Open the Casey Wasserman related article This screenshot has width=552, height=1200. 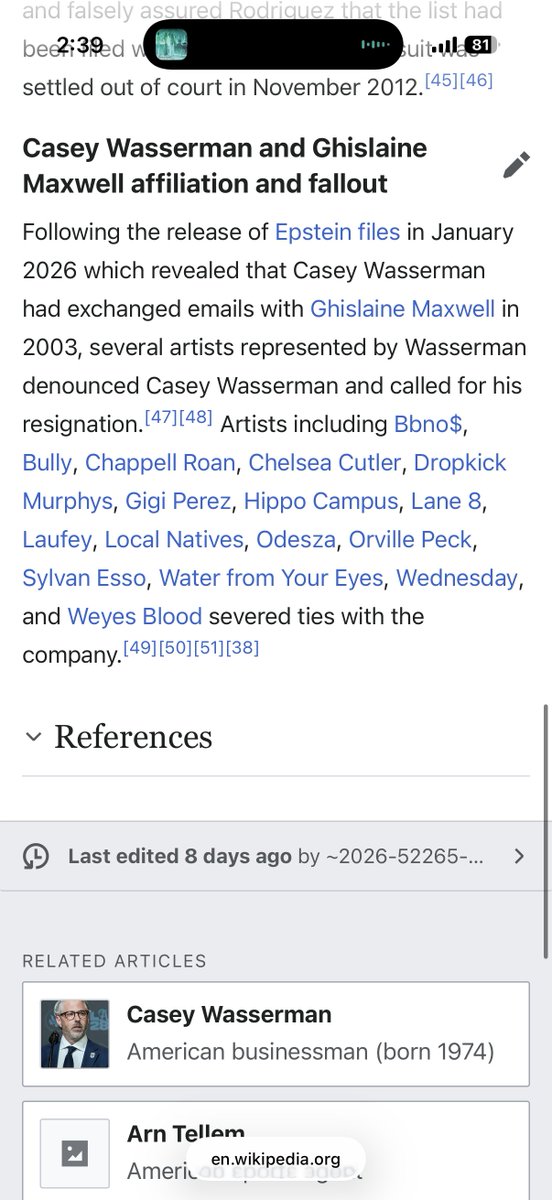[276, 1034]
